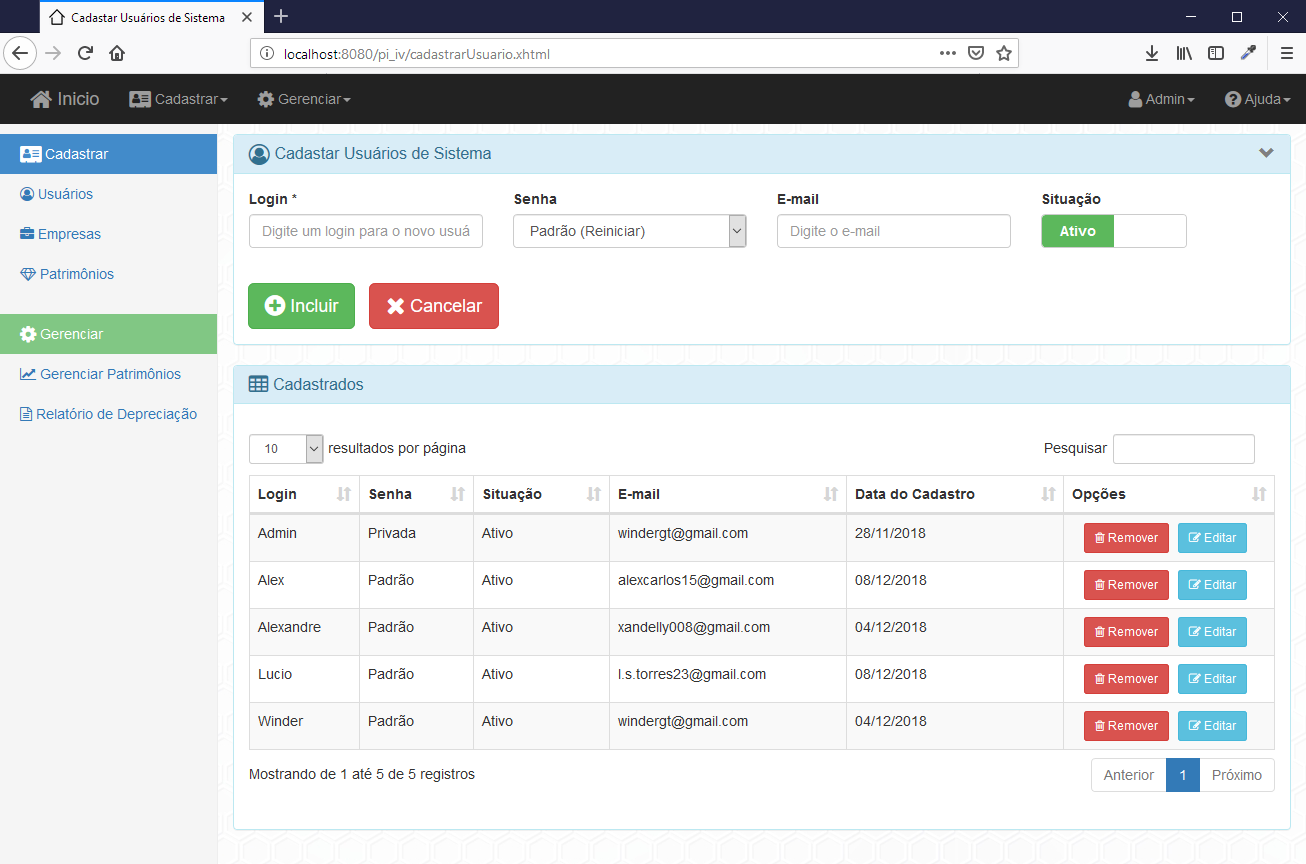The height and width of the screenshot is (864, 1306).
Task: Click the Inicio home icon in navbar
Action: click(41, 99)
